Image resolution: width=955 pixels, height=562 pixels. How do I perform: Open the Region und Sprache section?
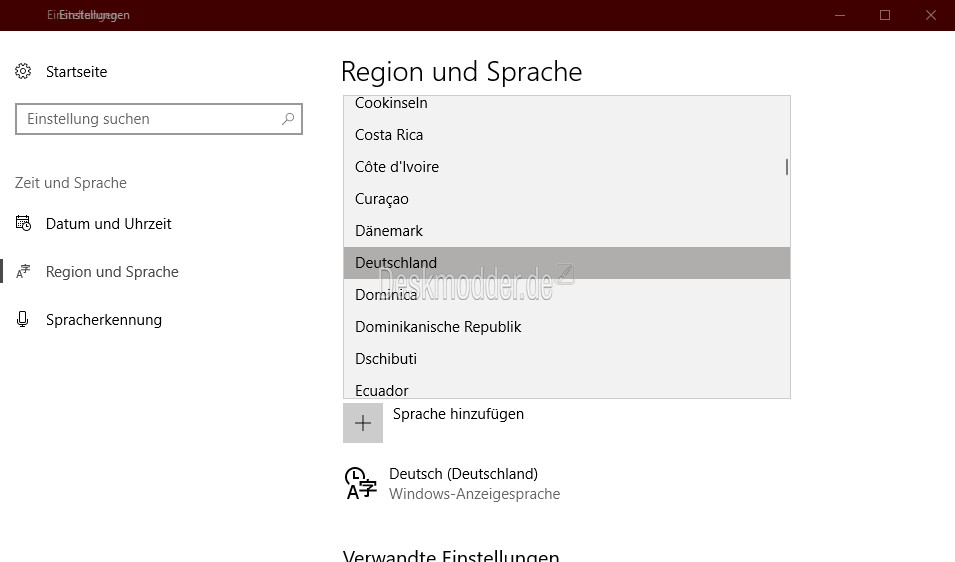[112, 272]
